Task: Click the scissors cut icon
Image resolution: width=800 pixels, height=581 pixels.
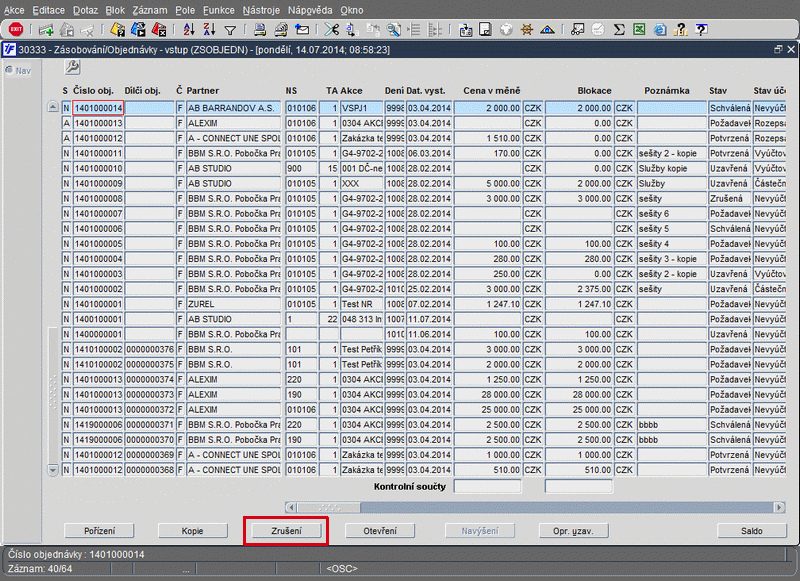Action: (331, 30)
